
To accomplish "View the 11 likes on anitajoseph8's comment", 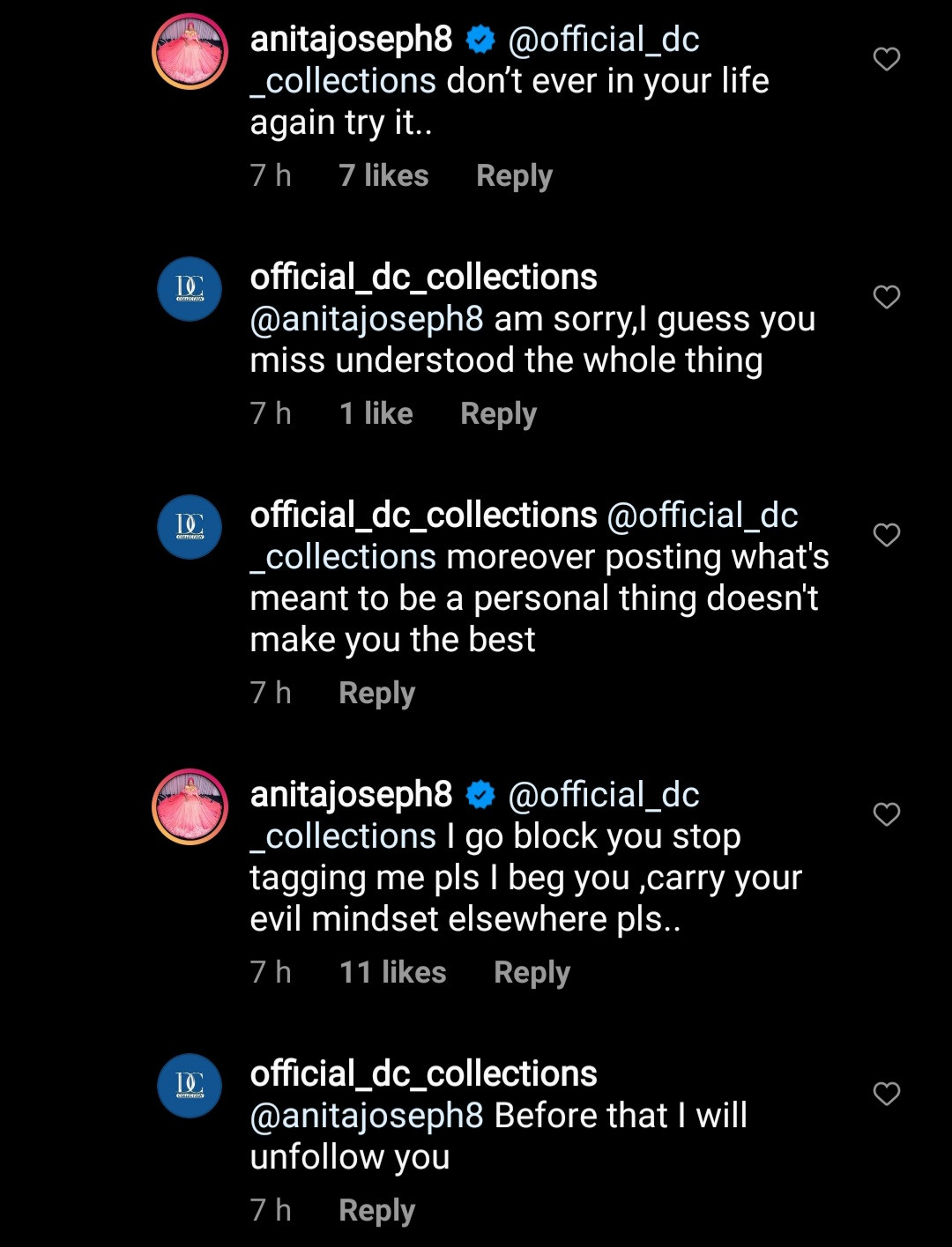I will (392, 972).
